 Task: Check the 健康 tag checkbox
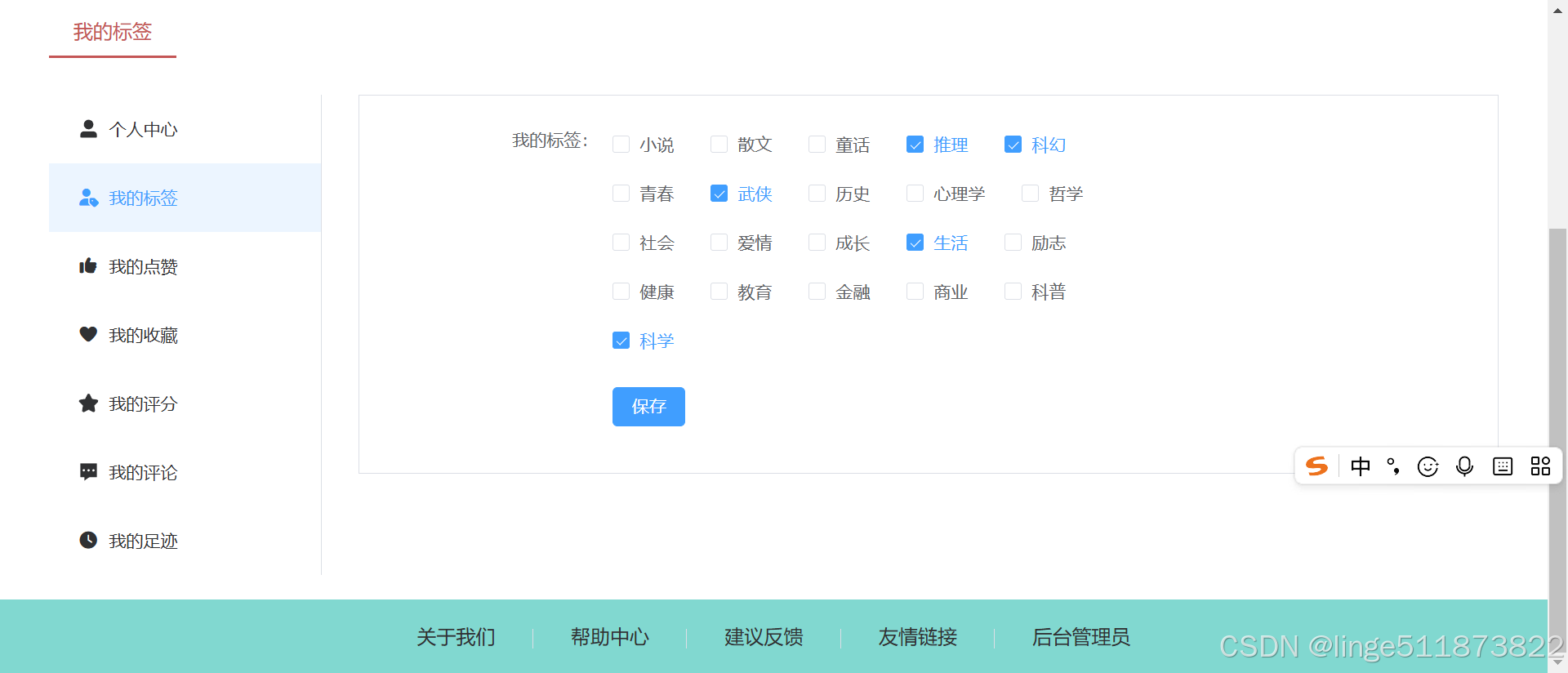click(621, 292)
